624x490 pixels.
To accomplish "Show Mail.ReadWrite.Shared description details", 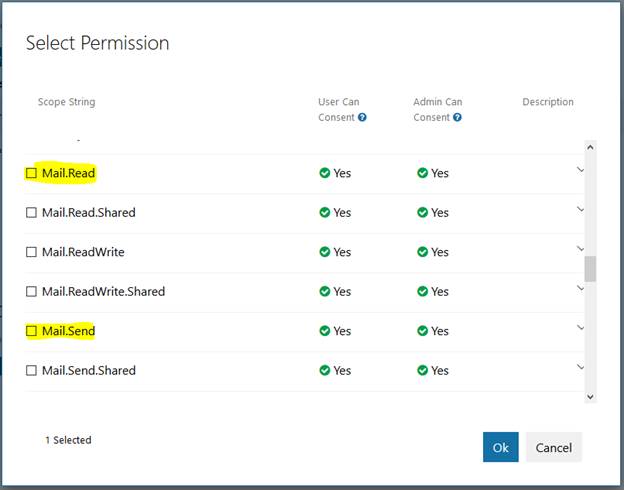I will (x=581, y=288).
